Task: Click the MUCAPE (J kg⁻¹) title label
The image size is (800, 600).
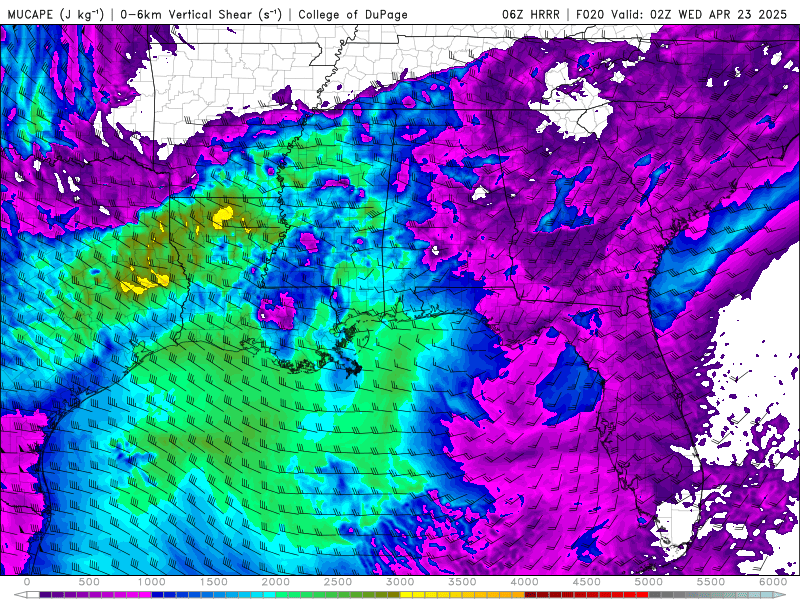Action: click(x=56, y=14)
